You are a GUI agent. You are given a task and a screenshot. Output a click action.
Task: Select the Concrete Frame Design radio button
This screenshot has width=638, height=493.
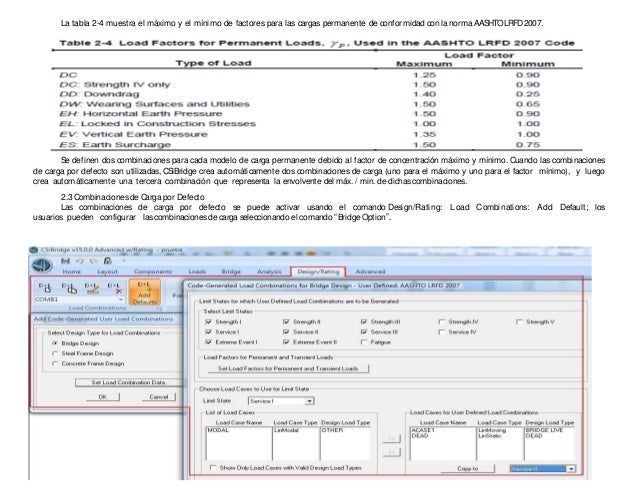[55, 364]
